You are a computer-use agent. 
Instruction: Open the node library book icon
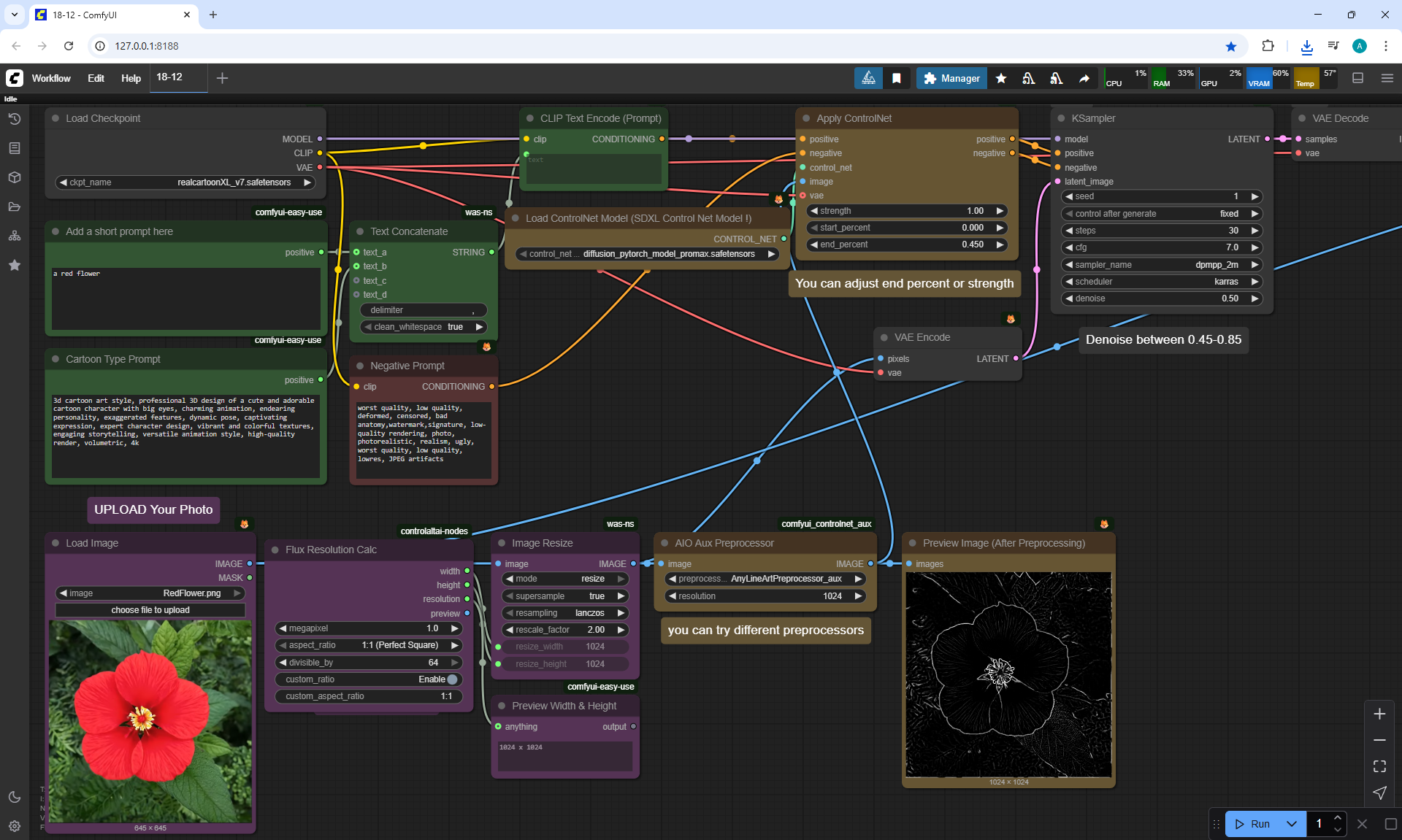14,148
